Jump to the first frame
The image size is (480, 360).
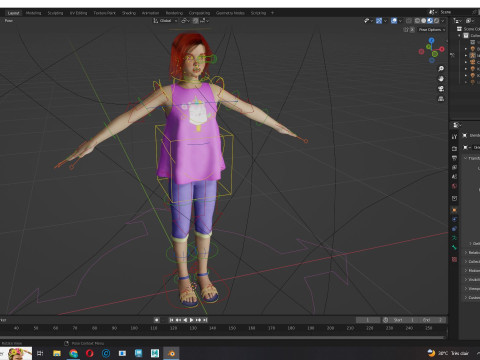point(171,320)
